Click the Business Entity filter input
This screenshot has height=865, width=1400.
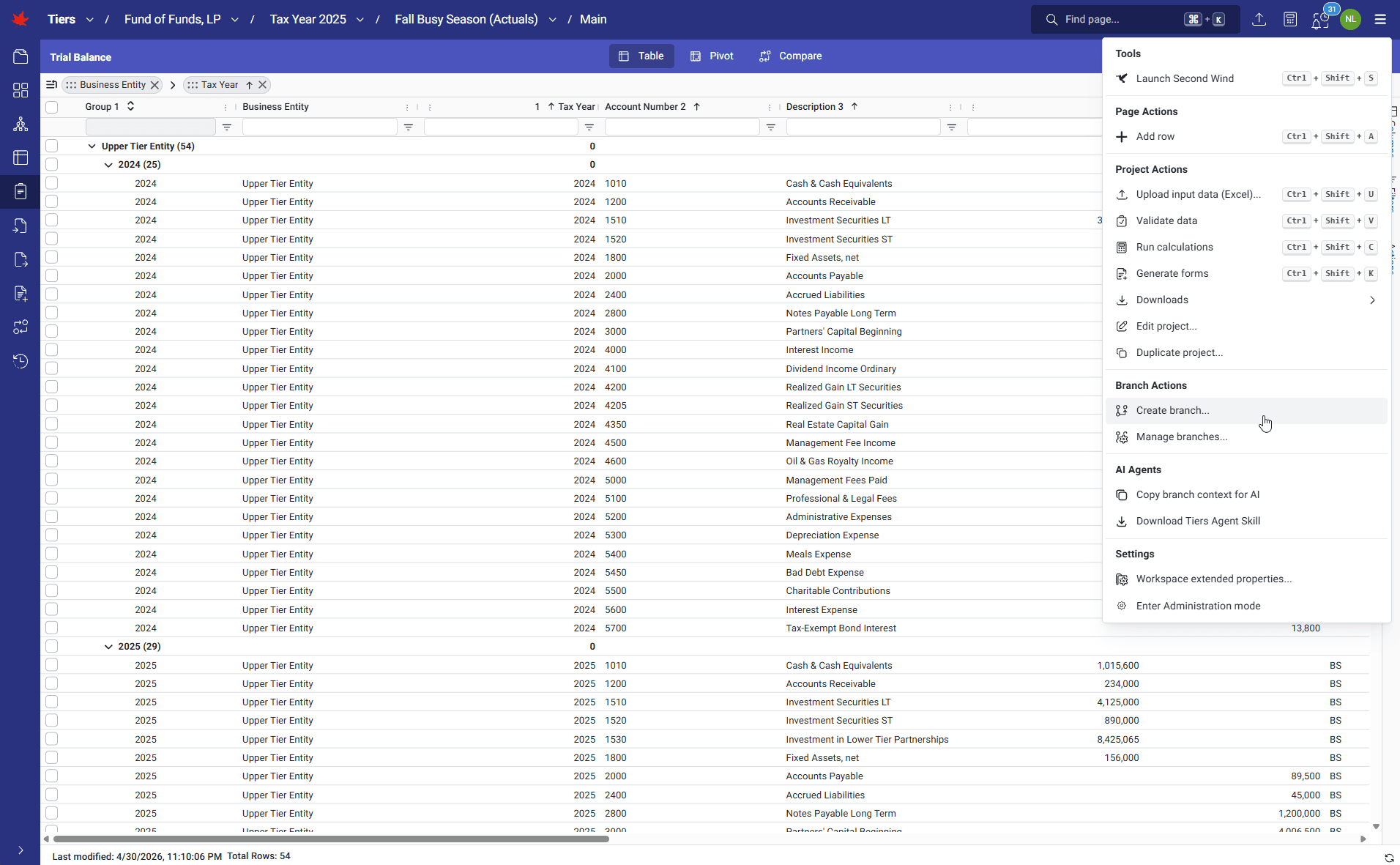(x=320, y=127)
